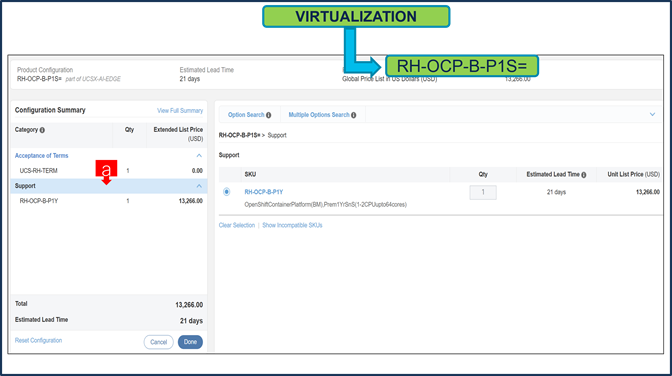Click the Qty field for RH-OCP-B-P1Y

click(x=483, y=192)
